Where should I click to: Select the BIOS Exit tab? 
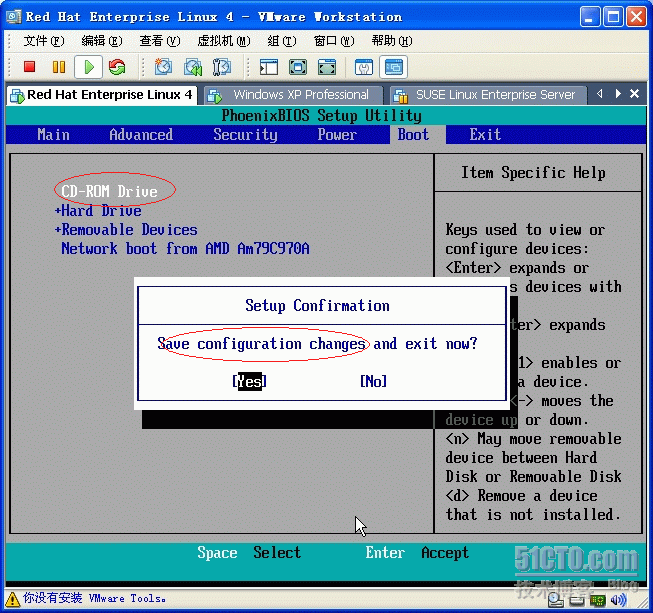point(485,135)
